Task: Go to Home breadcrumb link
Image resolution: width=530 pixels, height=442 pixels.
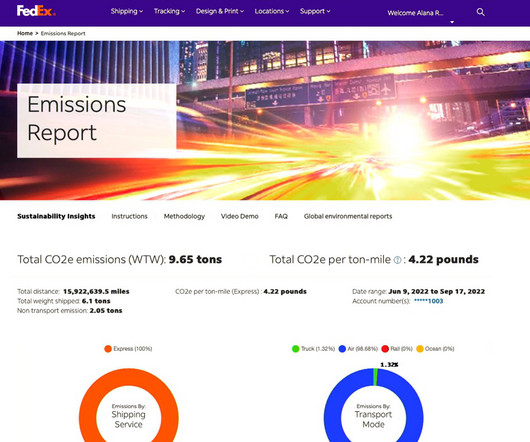Action: click(x=25, y=33)
